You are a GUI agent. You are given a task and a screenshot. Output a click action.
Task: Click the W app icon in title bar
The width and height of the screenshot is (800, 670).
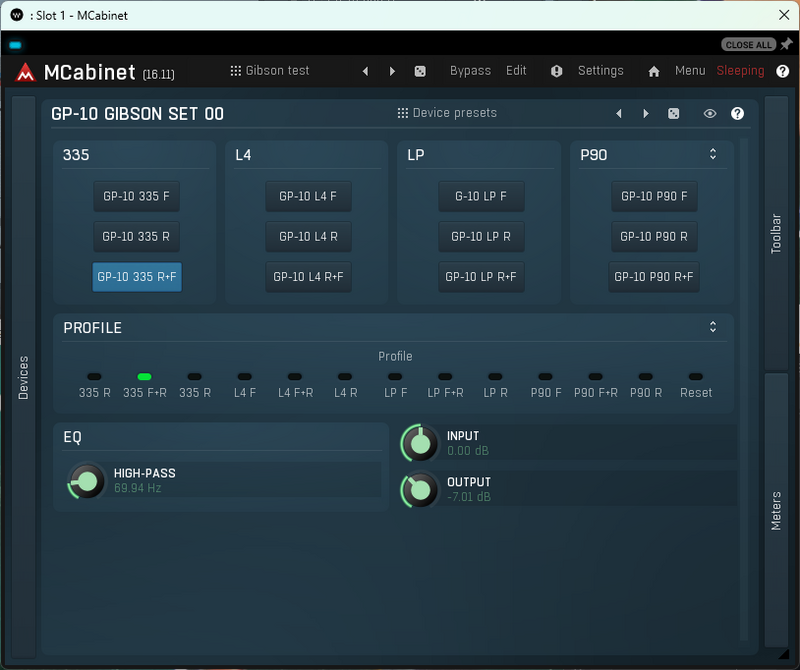tap(16, 15)
